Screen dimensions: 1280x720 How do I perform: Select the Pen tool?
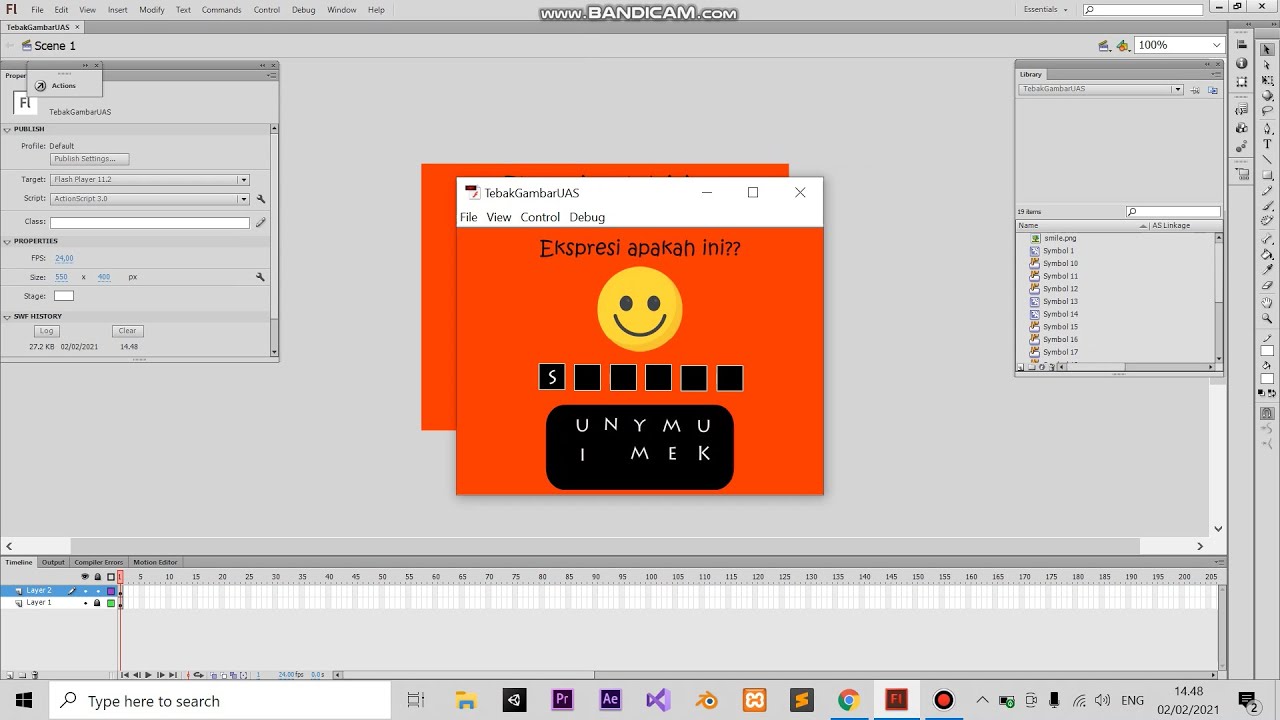click(x=1267, y=129)
